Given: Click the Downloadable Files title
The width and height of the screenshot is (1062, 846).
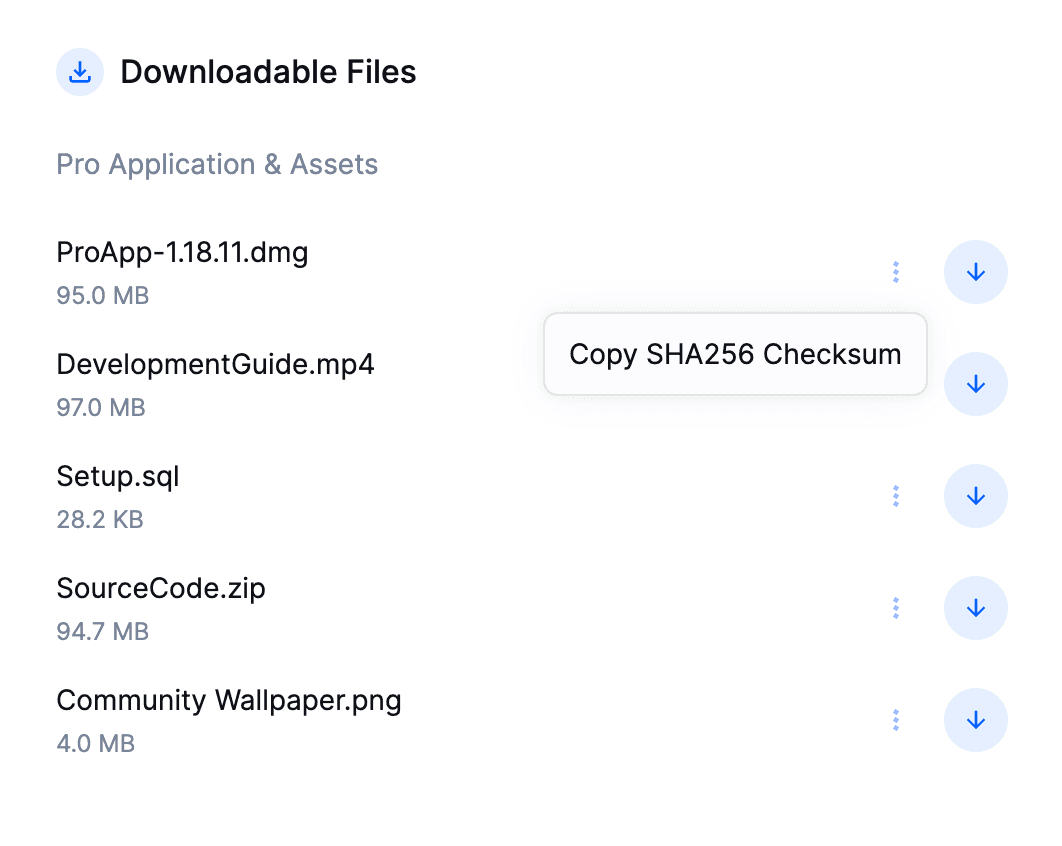Looking at the screenshot, I should click(268, 72).
